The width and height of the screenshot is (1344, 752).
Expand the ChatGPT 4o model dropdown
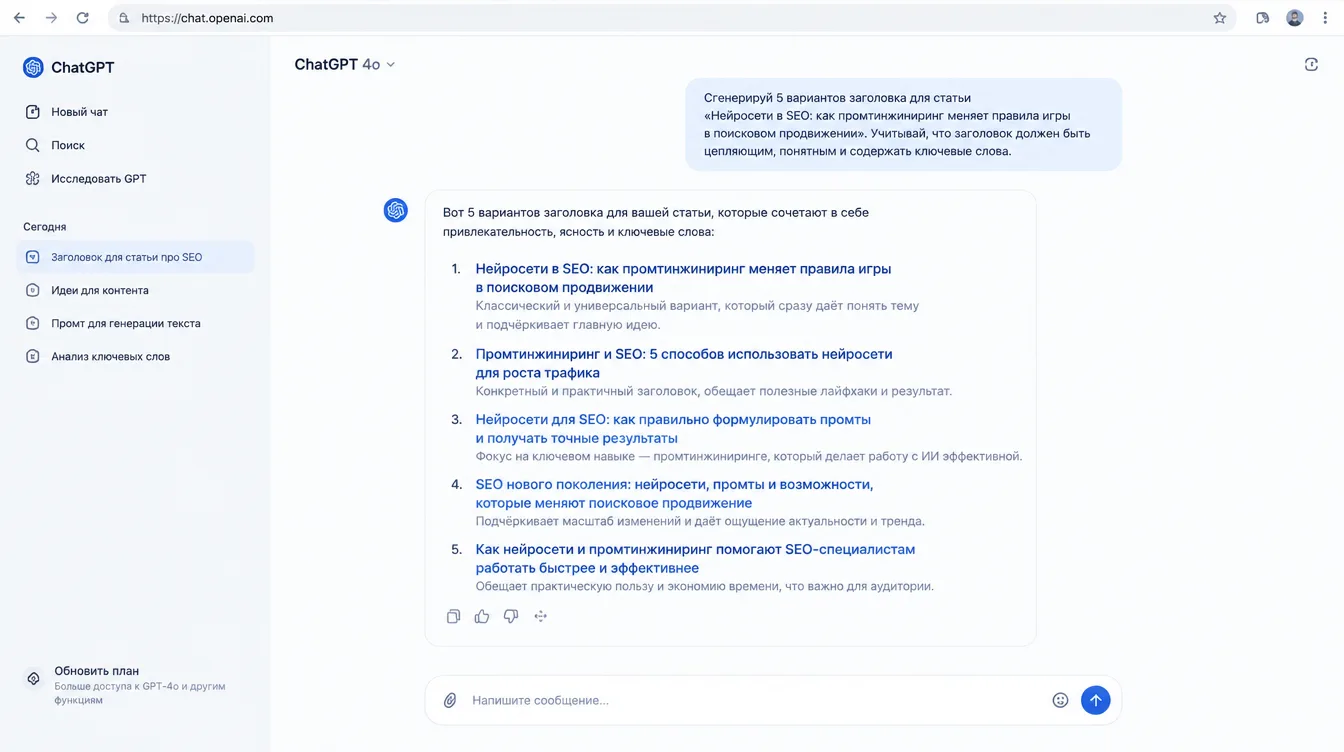click(345, 64)
